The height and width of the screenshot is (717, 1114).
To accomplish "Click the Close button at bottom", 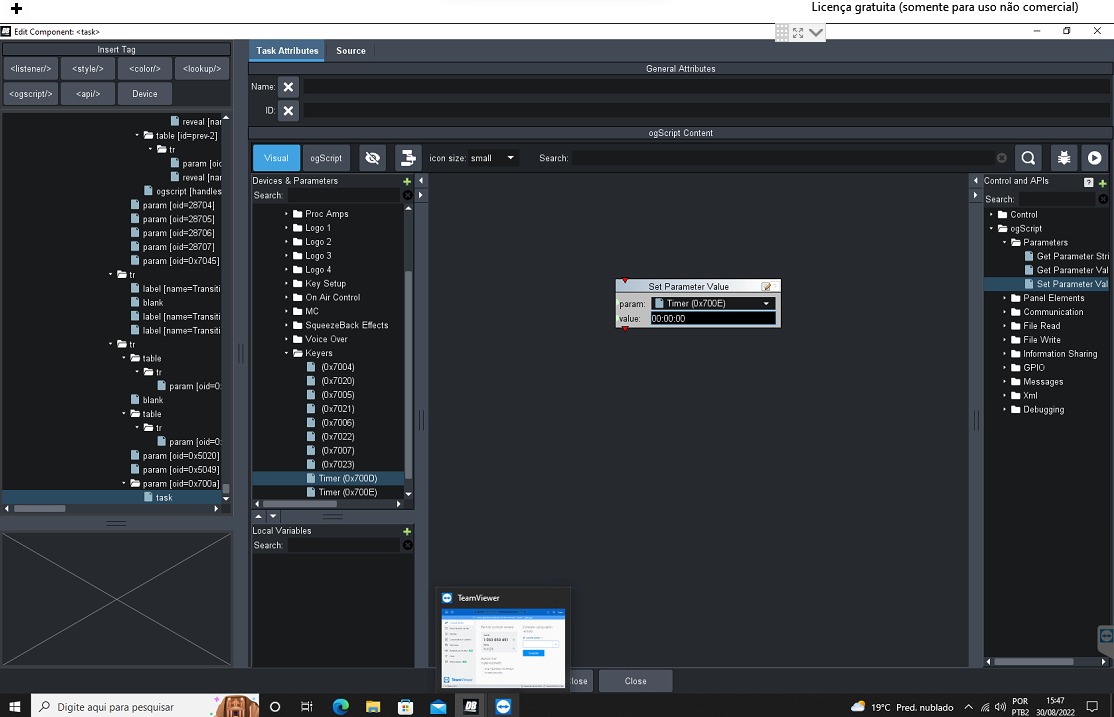I will point(635,681).
